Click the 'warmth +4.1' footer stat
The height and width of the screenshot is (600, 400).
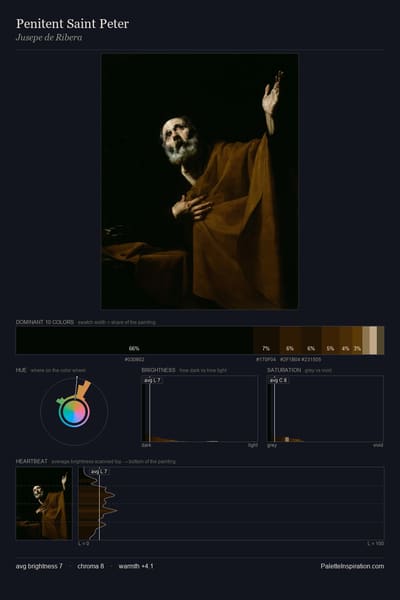pos(136,566)
